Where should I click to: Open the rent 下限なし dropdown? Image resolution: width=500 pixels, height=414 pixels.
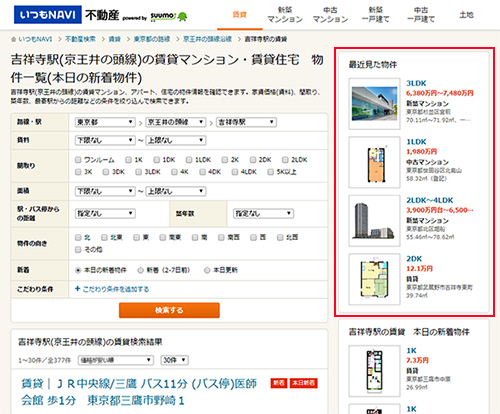(105, 140)
